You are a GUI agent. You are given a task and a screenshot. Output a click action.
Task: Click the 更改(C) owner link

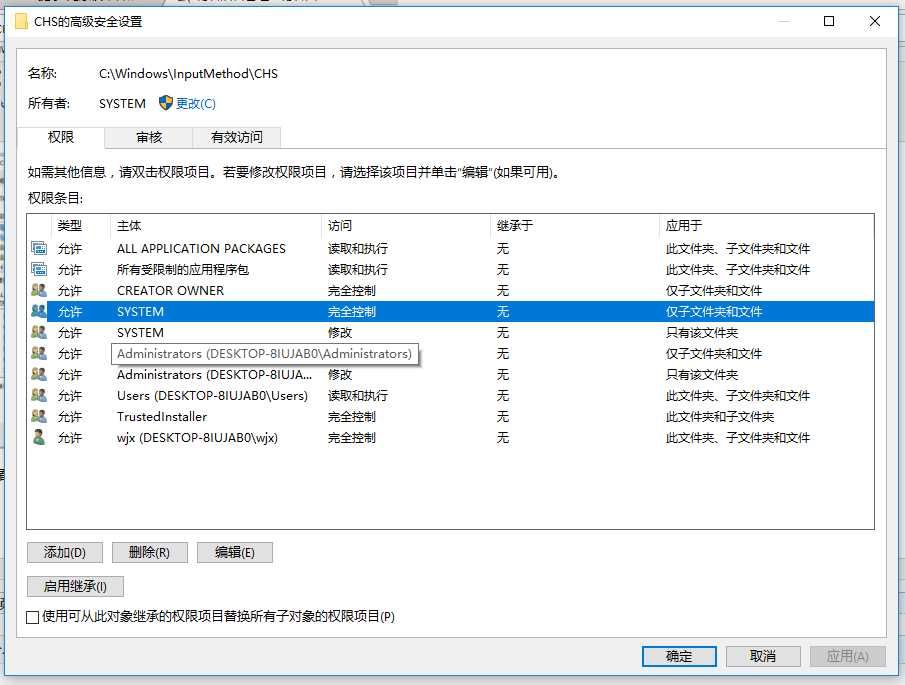pyautogui.click(x=196, y=103)
